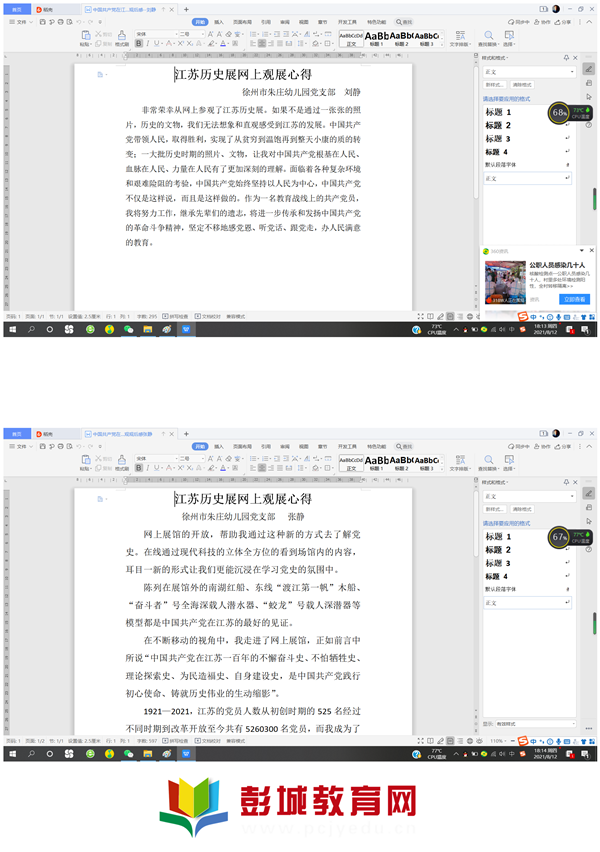Viewport: 600px width, 852px height.
Task: Click the Select tool icon in upper ribbon
Action: click(509, 35)
